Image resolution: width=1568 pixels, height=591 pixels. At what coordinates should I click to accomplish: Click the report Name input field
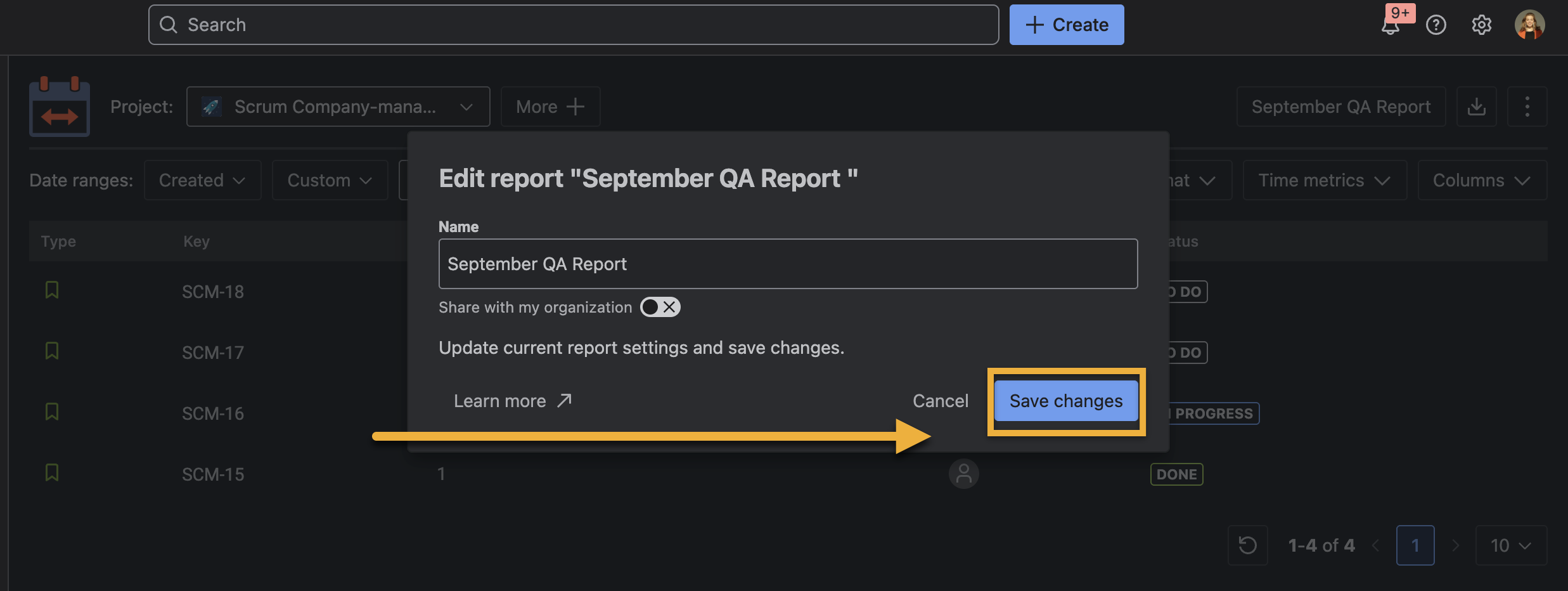coord(788,264)
